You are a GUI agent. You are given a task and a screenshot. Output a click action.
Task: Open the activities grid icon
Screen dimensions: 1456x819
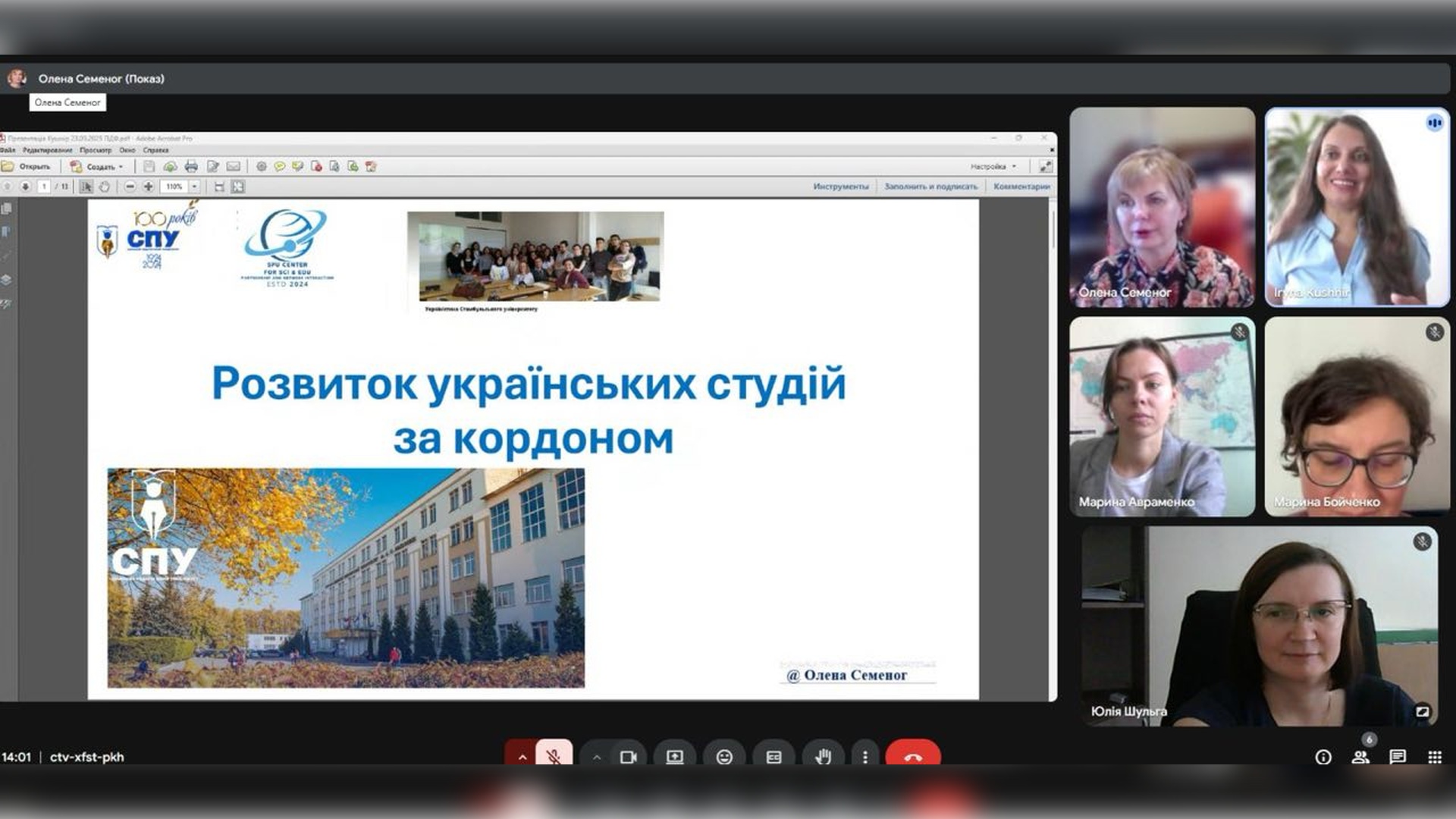pyautogui.click(x=1435, y=757)
